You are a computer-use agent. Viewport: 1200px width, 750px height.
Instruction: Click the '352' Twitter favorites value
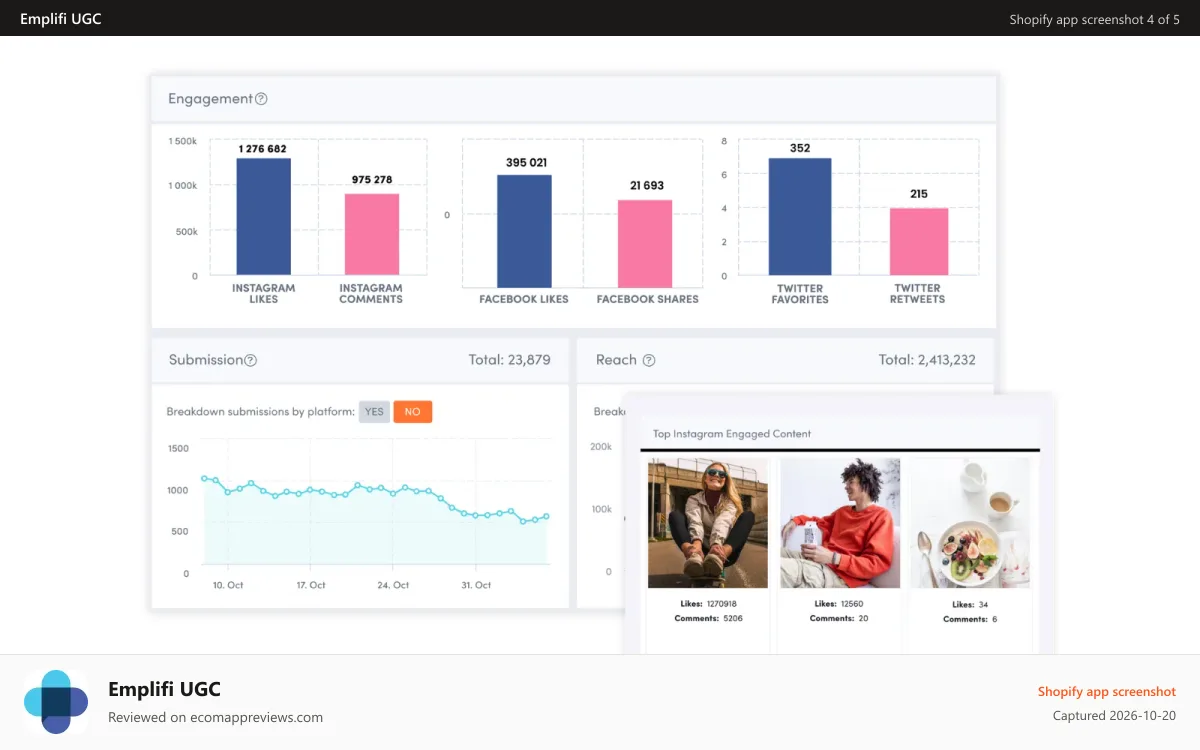pyautogui.click(x=800, y=148)
